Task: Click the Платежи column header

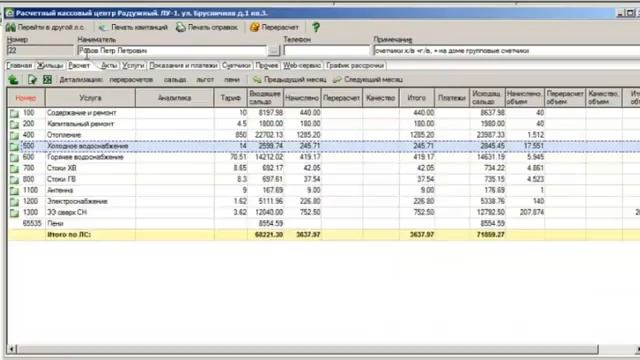Action: (452, 98)
